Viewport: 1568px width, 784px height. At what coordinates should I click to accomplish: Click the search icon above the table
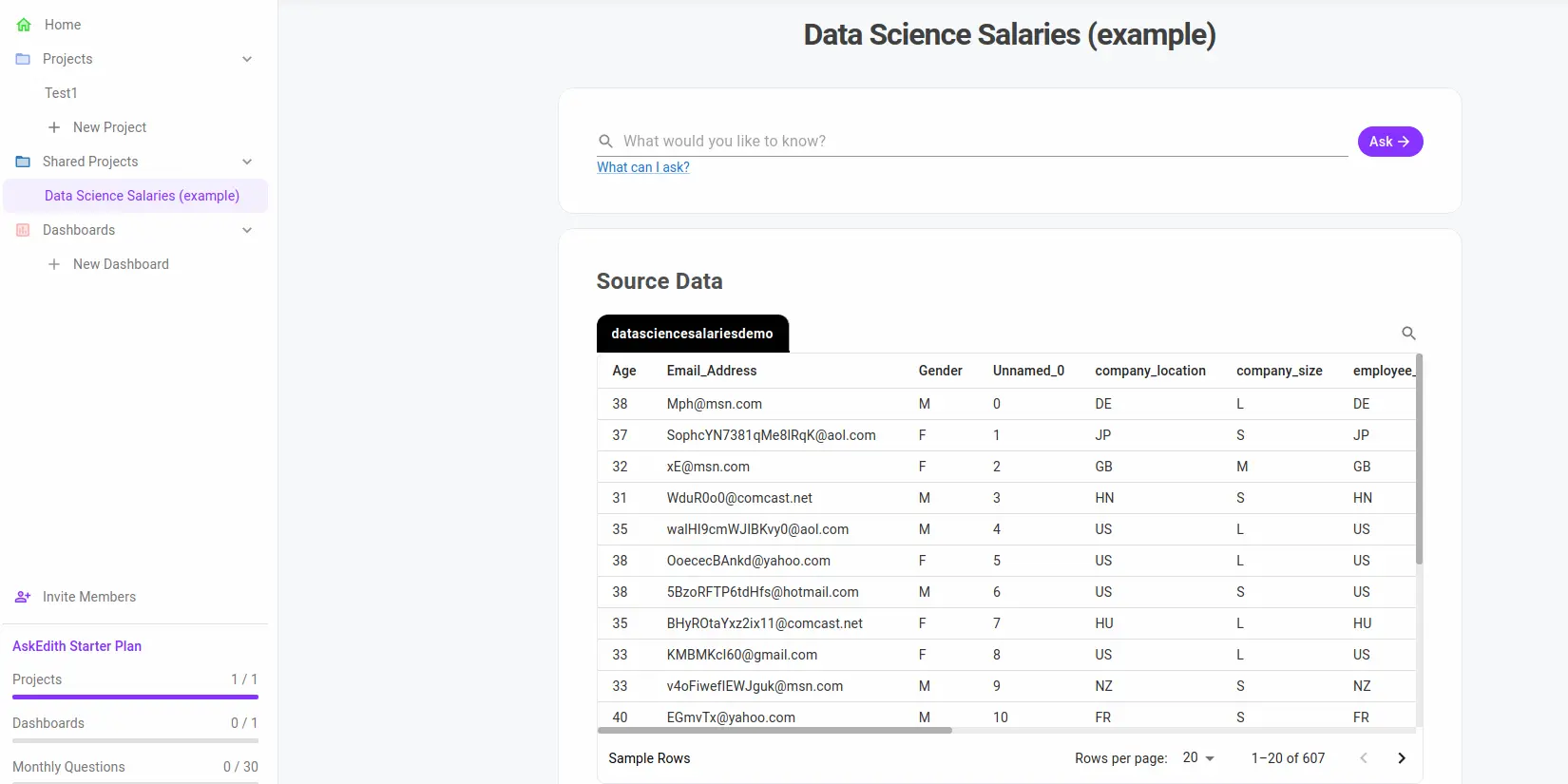click(x=1408, y=334)
